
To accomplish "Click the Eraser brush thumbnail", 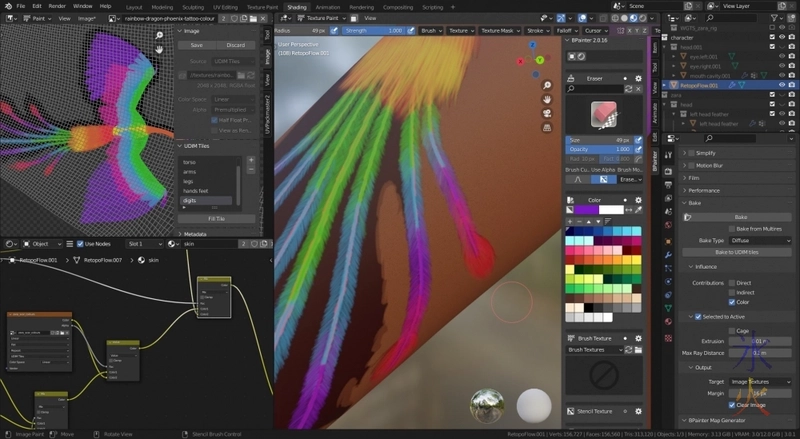I will pos(604,116).
